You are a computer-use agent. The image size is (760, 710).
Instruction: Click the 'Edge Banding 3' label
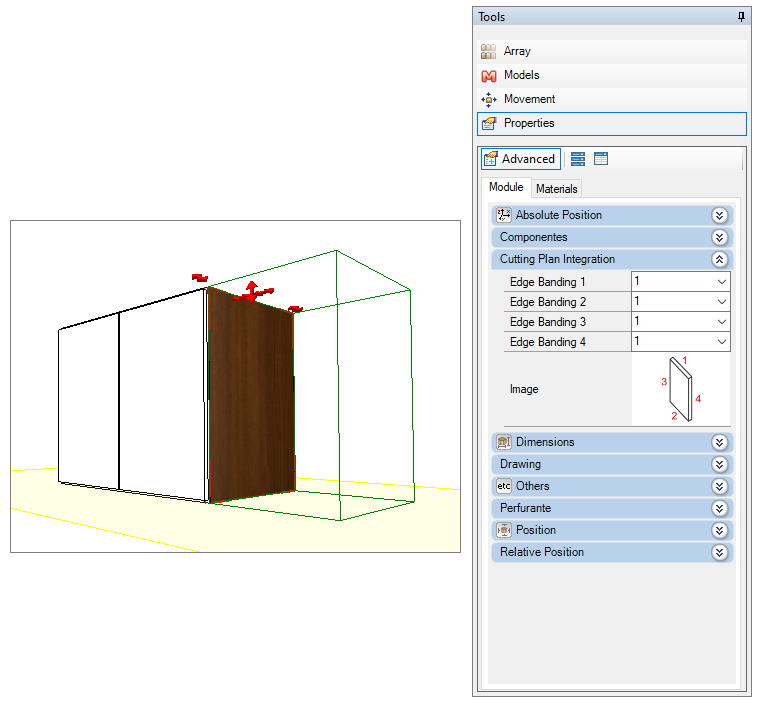[x=548, y=322]
